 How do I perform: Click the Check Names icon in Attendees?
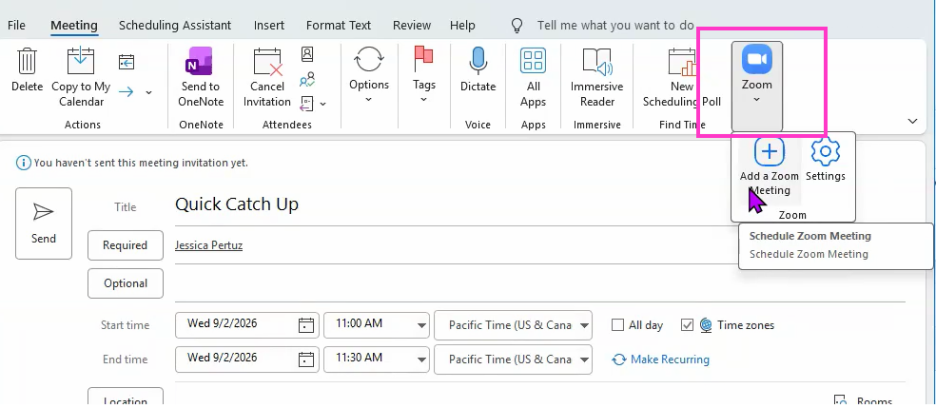point(307,79)
